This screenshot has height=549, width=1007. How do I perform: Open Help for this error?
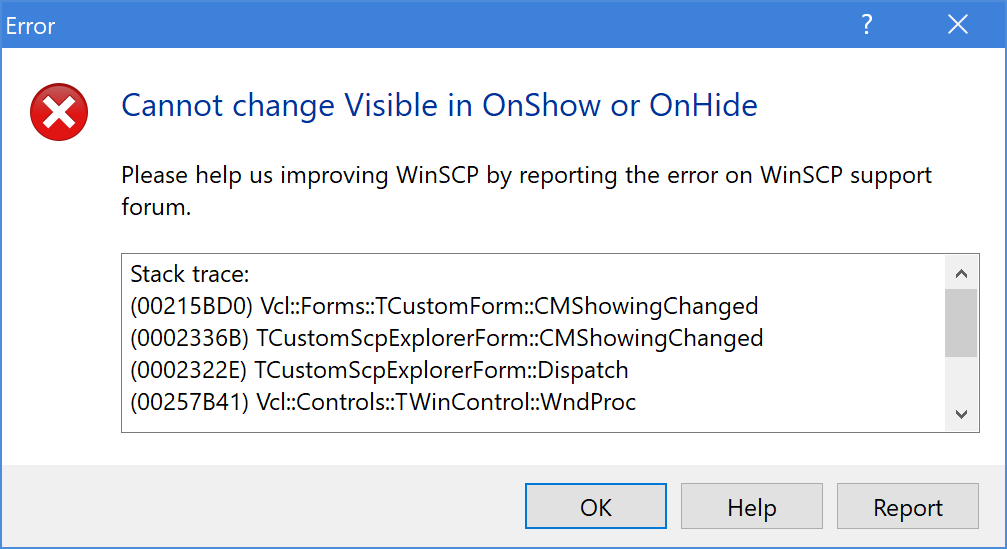pos(751,508)
